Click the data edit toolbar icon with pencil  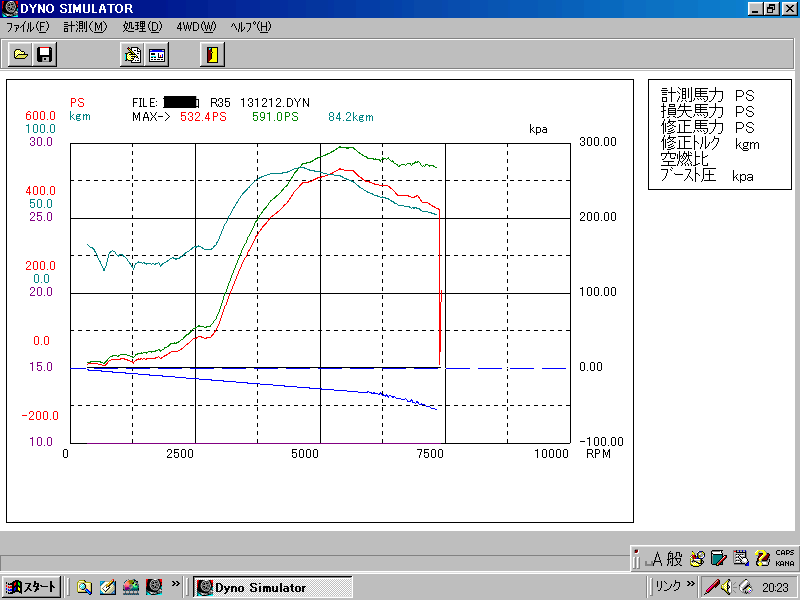131,55
